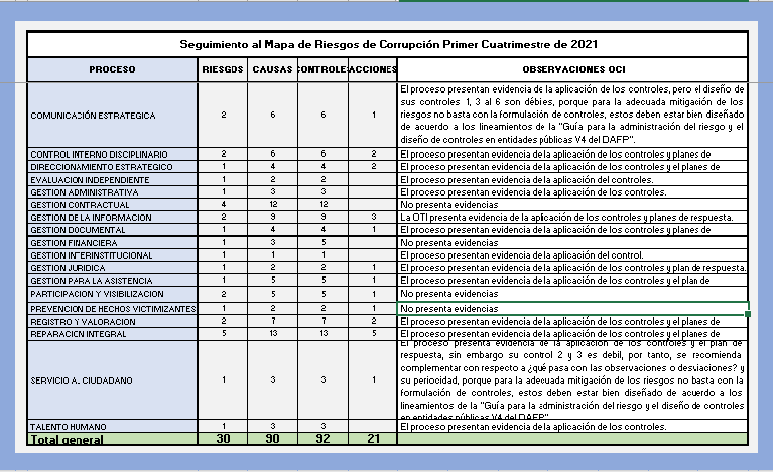Select the PREVENCION DE HECHOS VICTIMIZANTES cell
Screen dimensions: 773x472
[112, 309]
